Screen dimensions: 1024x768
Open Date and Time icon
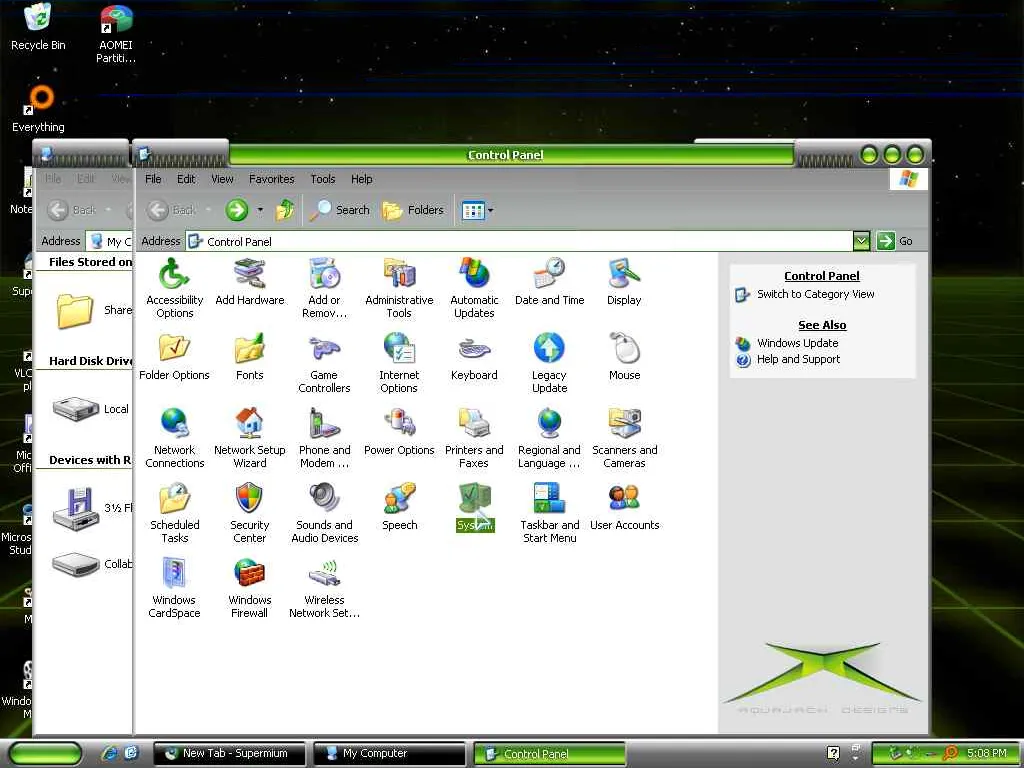point(549,281)
